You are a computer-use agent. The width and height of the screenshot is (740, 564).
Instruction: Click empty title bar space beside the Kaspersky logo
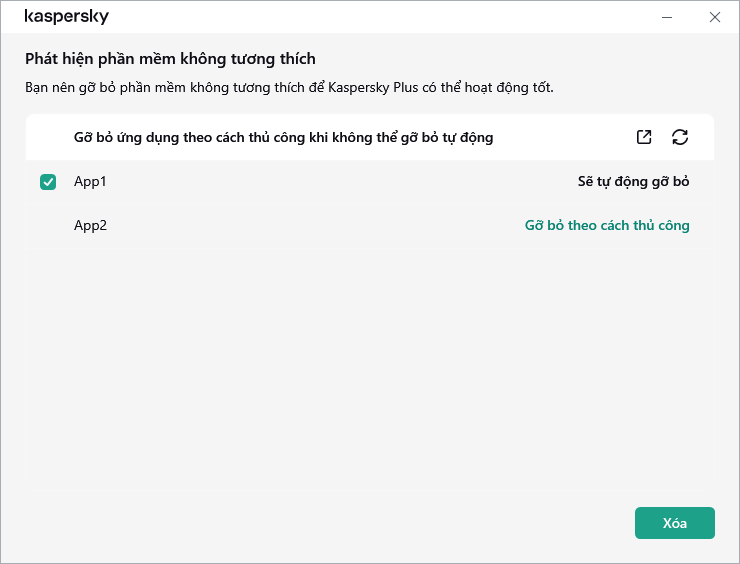click(x=350, y=17)
